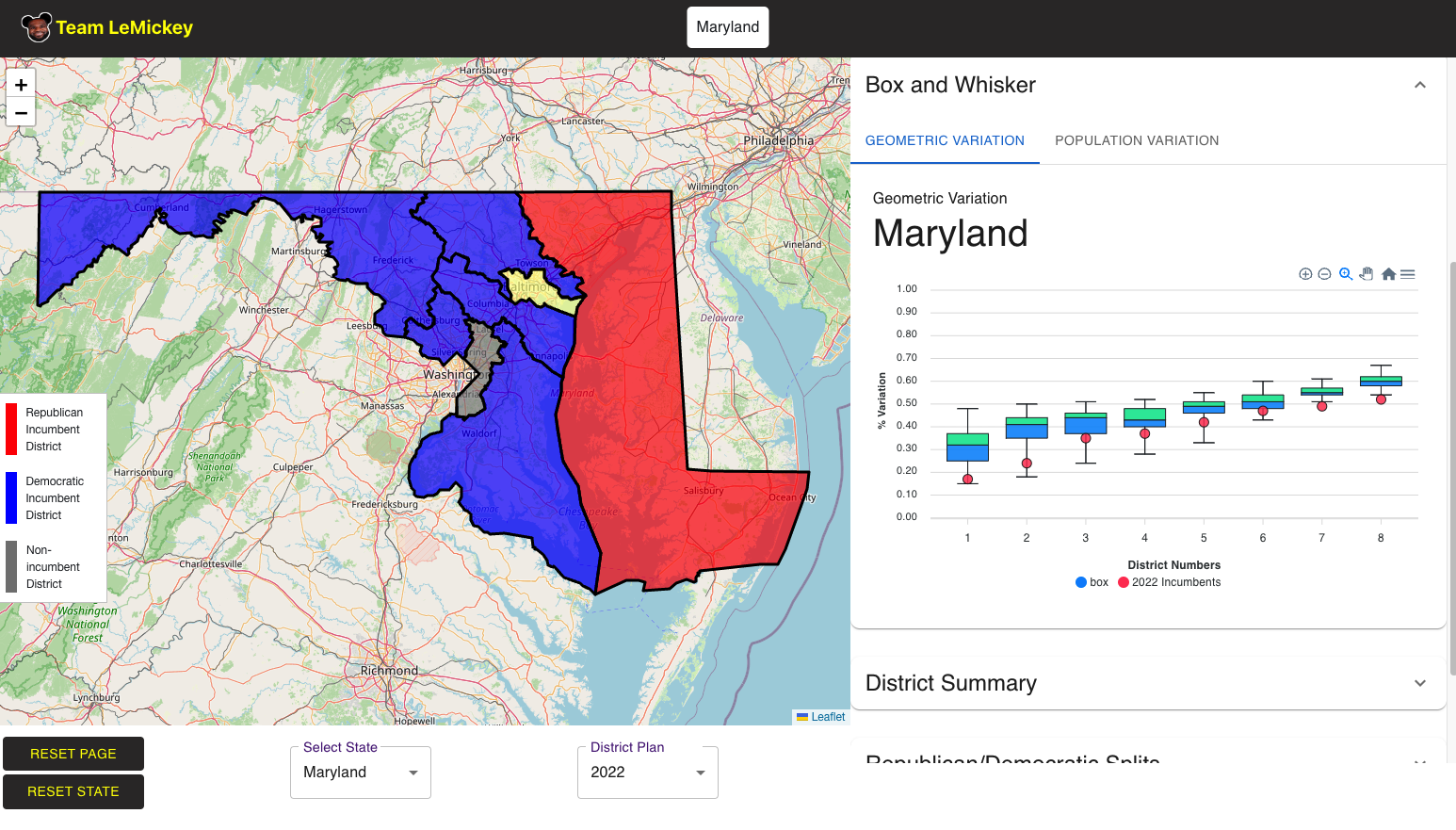The width and height of the screenshot is (1456, 830).
Task: Click the district 4 box plot
Action: pyautogui.click(x=1145, y=417)
